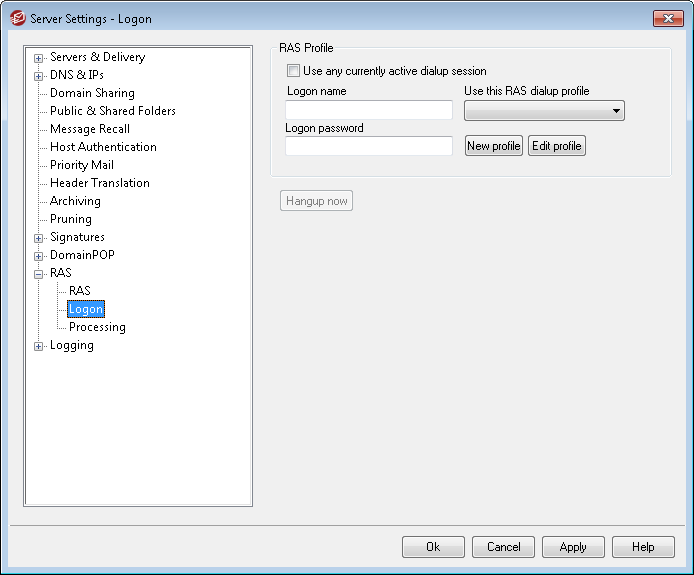The height and width of the screenshot is (575, 694).
Task: Click the New profile button
Action: [494, 146]
